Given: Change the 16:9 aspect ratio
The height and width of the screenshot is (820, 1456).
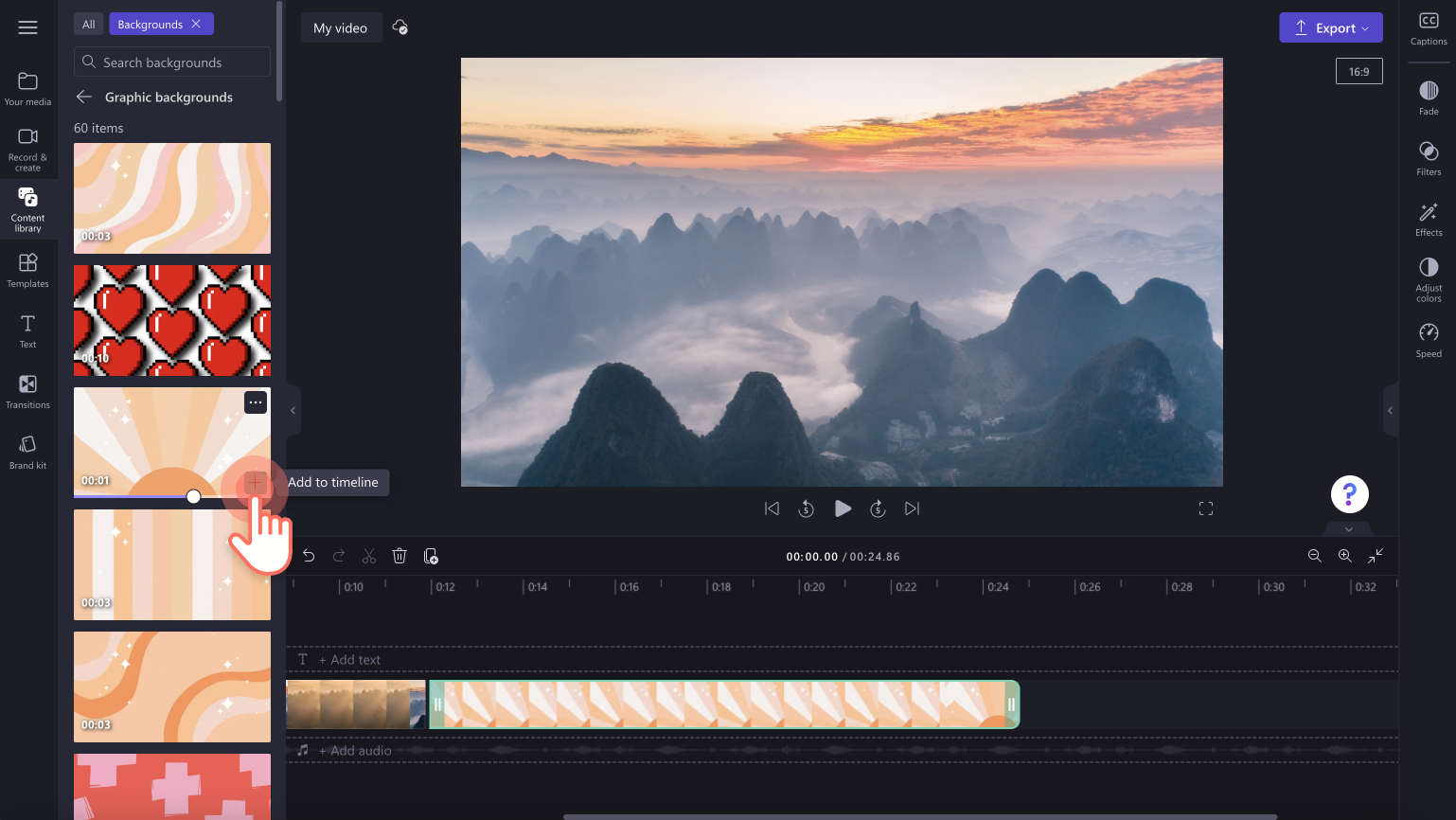Looking at the screenshot, I should point(1358,71).
